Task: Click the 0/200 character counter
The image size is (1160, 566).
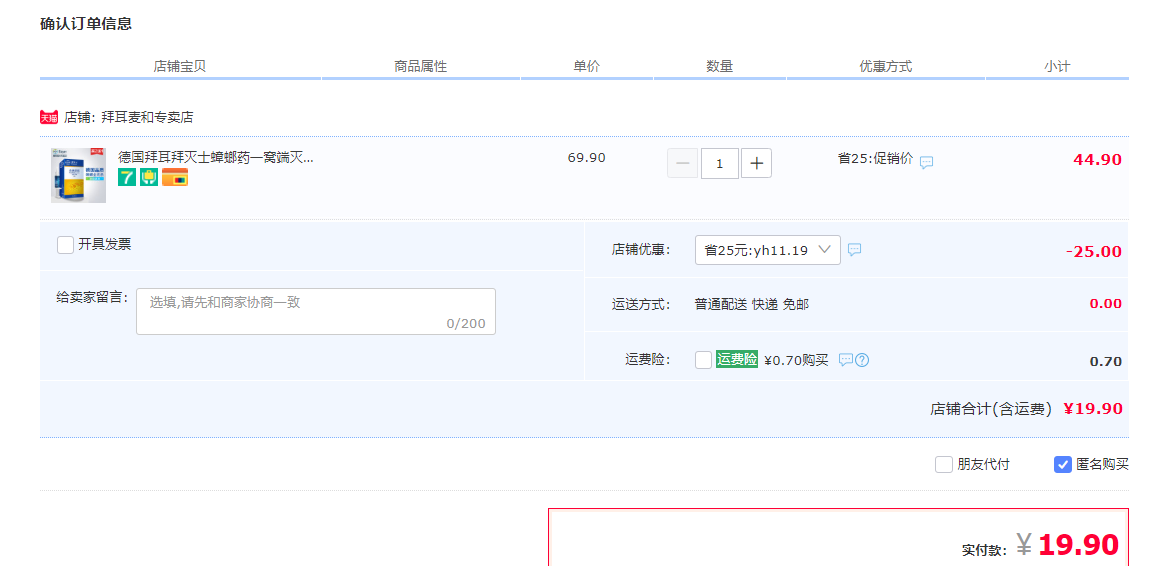Action: [466, 323]
